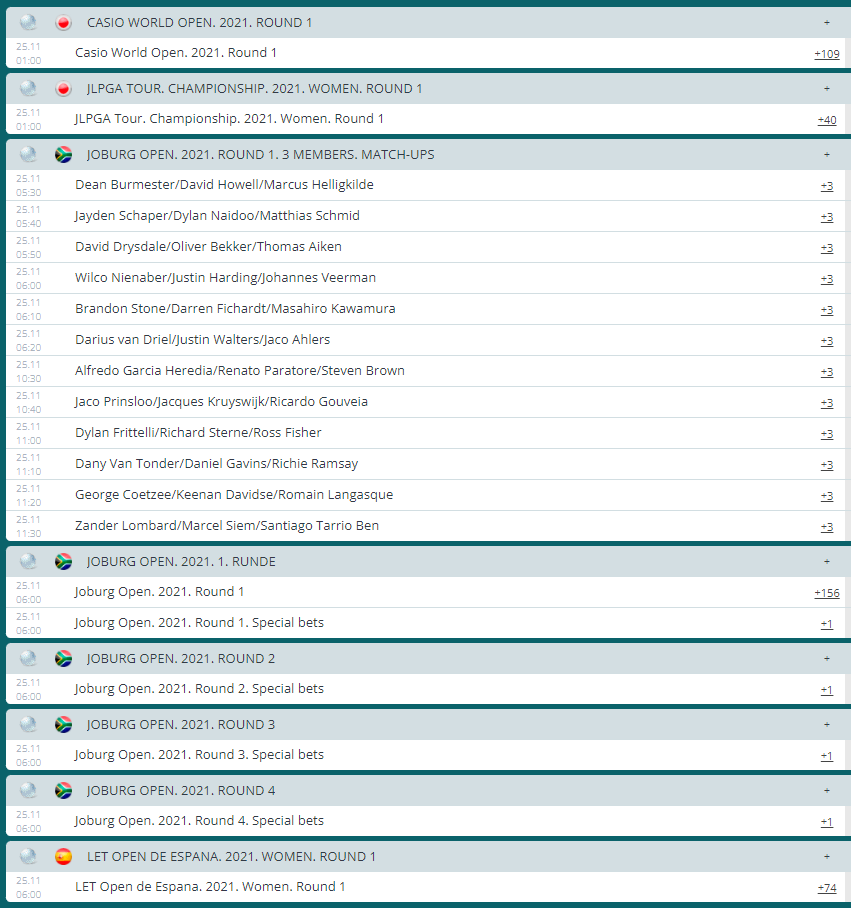Open +3 markets for Dylan Frittelli match-up

pyautogui.click(x=827, y=434)
